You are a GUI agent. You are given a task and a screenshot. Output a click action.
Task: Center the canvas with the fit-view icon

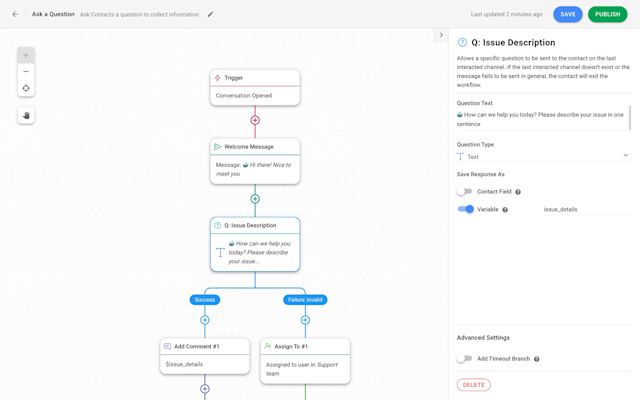26,88
